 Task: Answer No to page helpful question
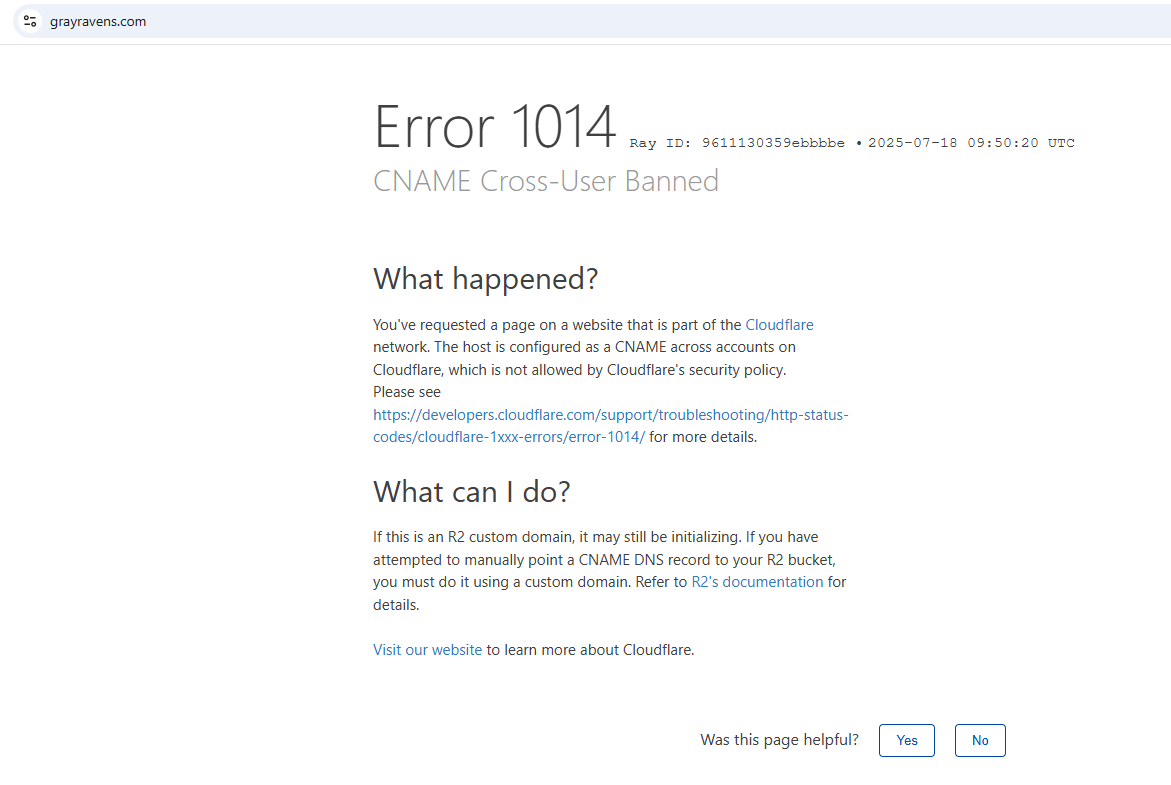tap(980, 740)
